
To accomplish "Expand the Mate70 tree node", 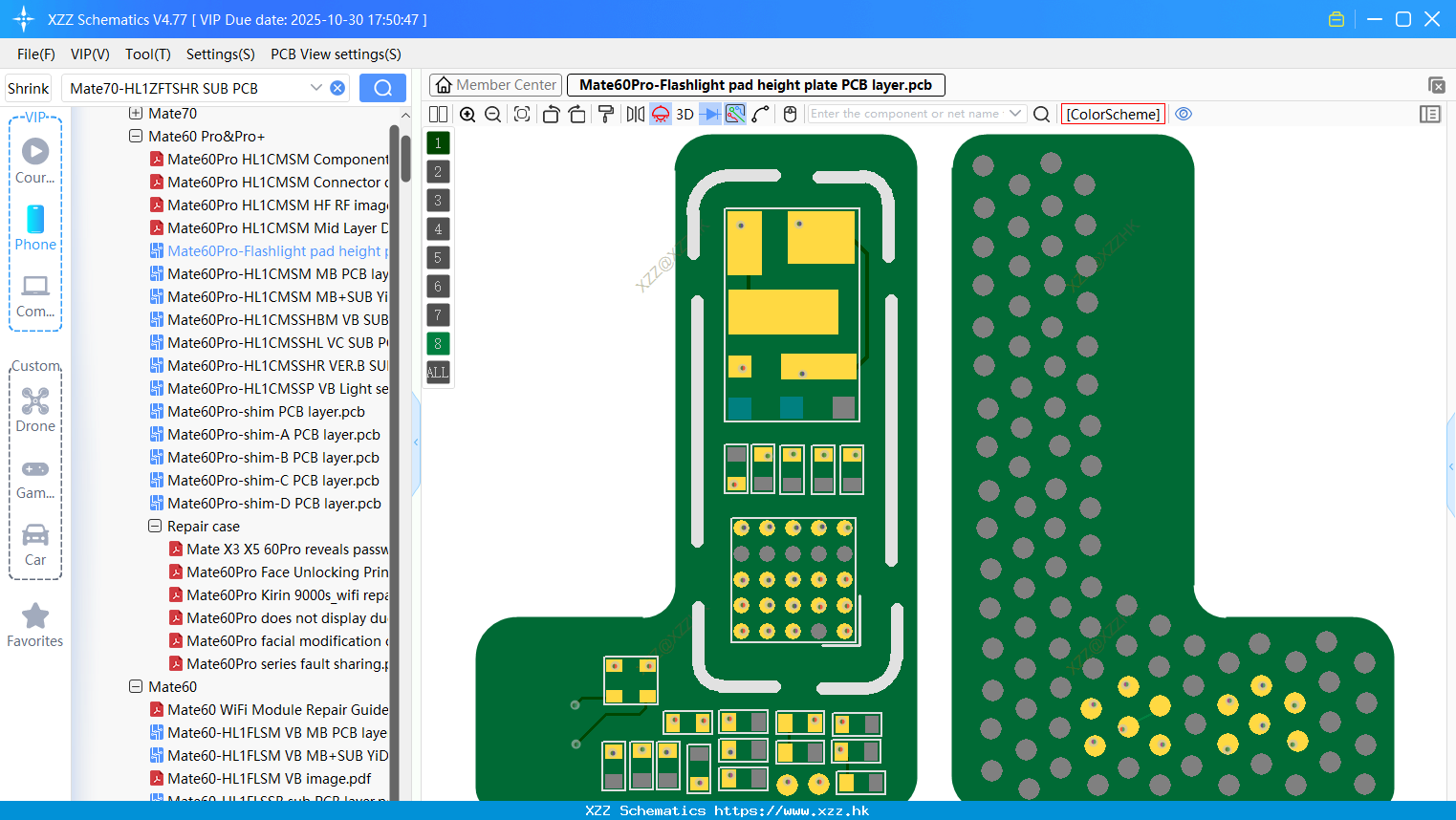I will (136, 114).
